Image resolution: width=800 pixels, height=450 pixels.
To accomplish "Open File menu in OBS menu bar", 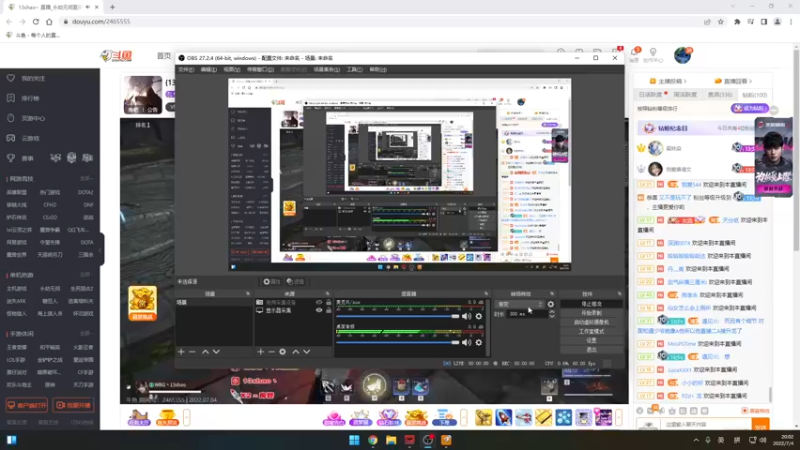I will pyautogui.click(x=186, y=69).
